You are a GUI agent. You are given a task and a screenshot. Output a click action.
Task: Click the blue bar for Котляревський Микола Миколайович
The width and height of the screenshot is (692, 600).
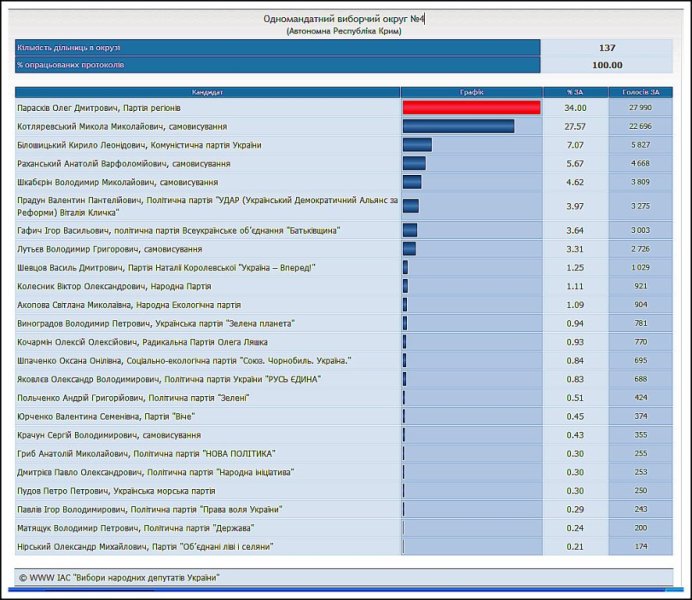458,126
